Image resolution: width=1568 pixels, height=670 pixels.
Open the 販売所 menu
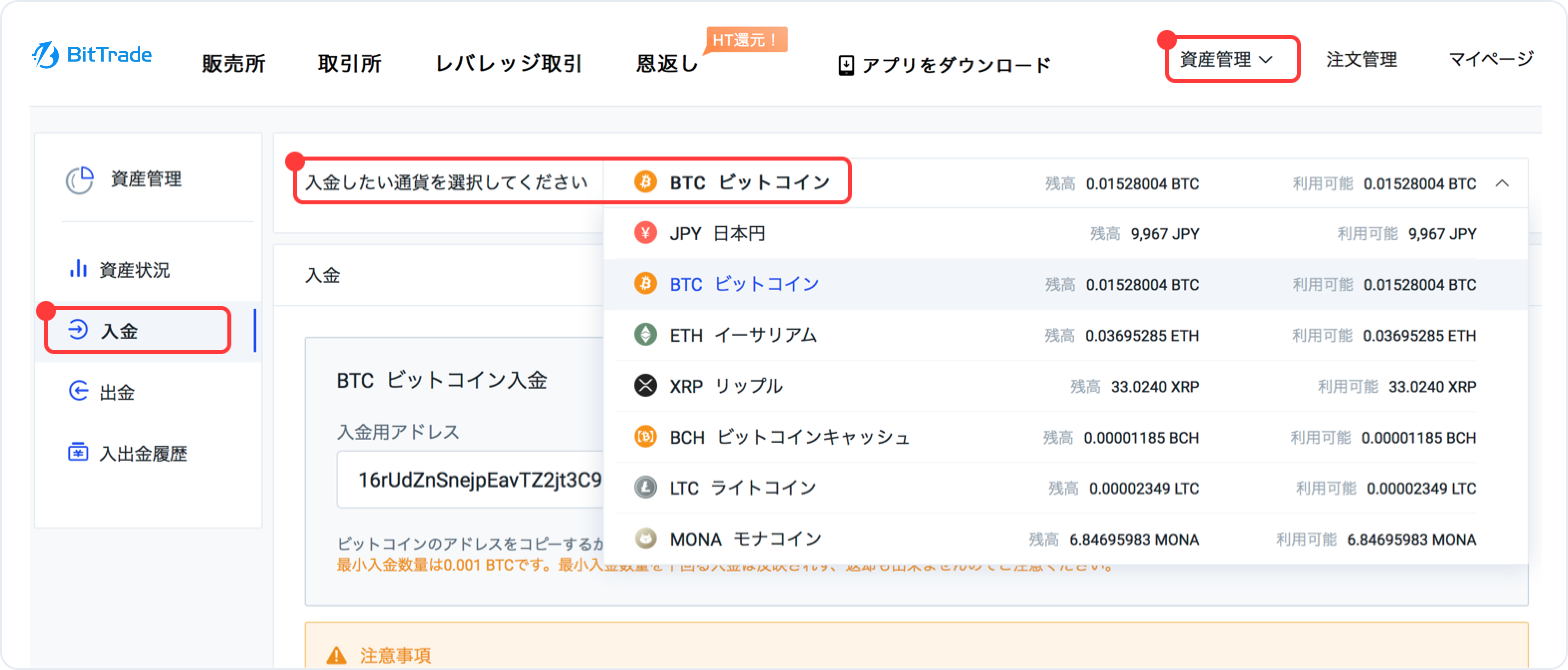pos(234,63)
